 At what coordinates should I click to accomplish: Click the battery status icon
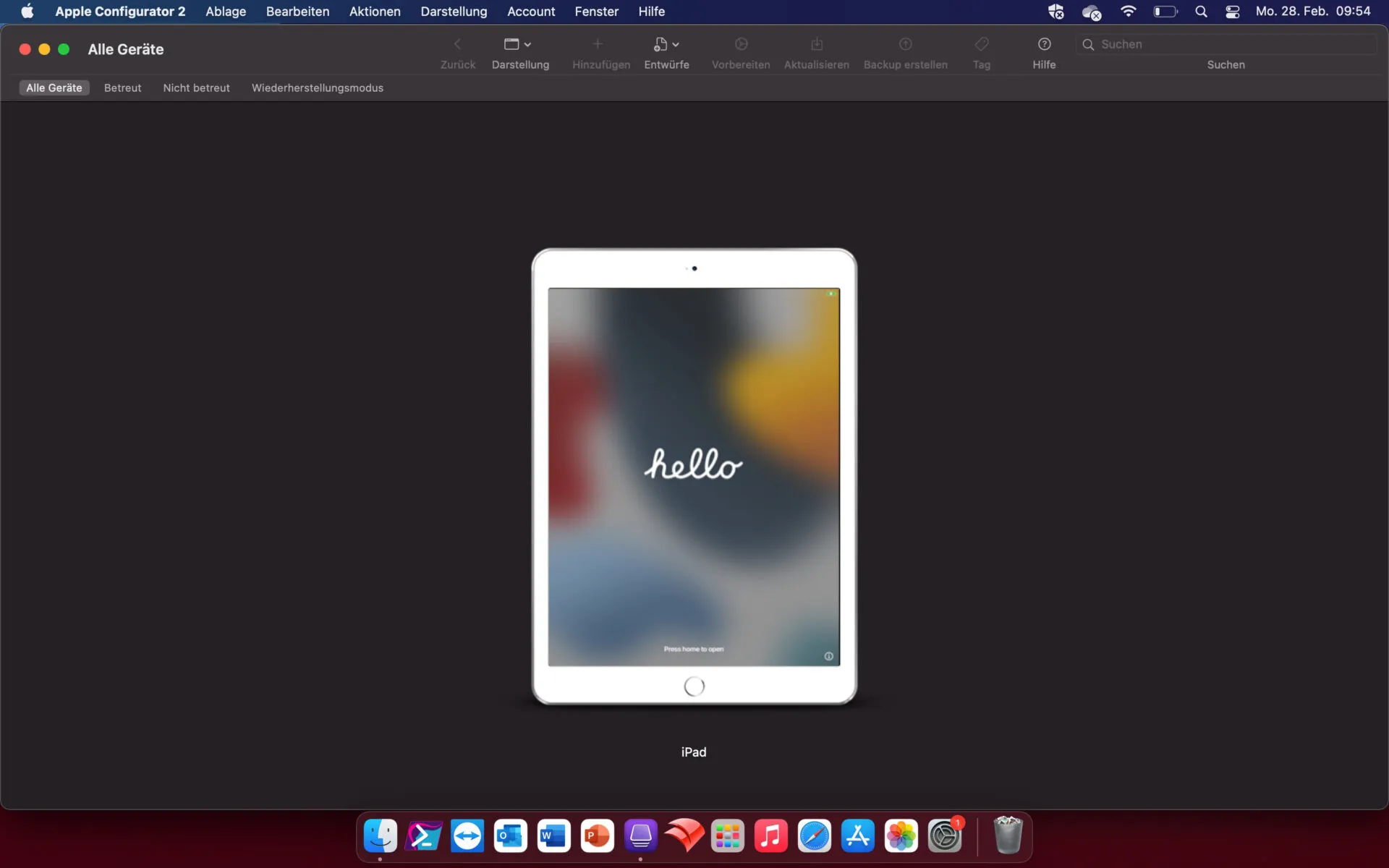pyautogui.click(x=1165, y=12)
